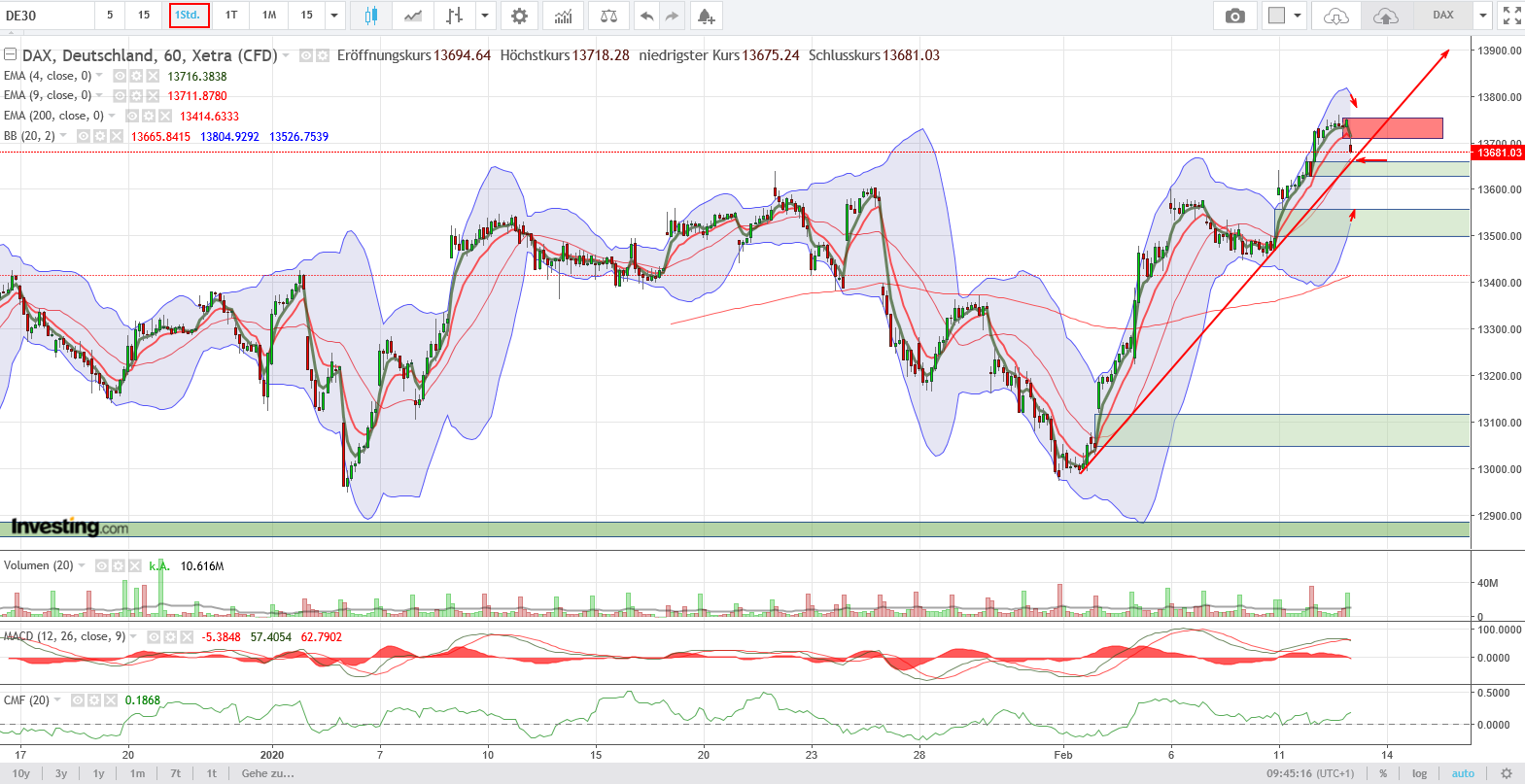
Task: Set date range to 10y
Action: pos(20,773)
